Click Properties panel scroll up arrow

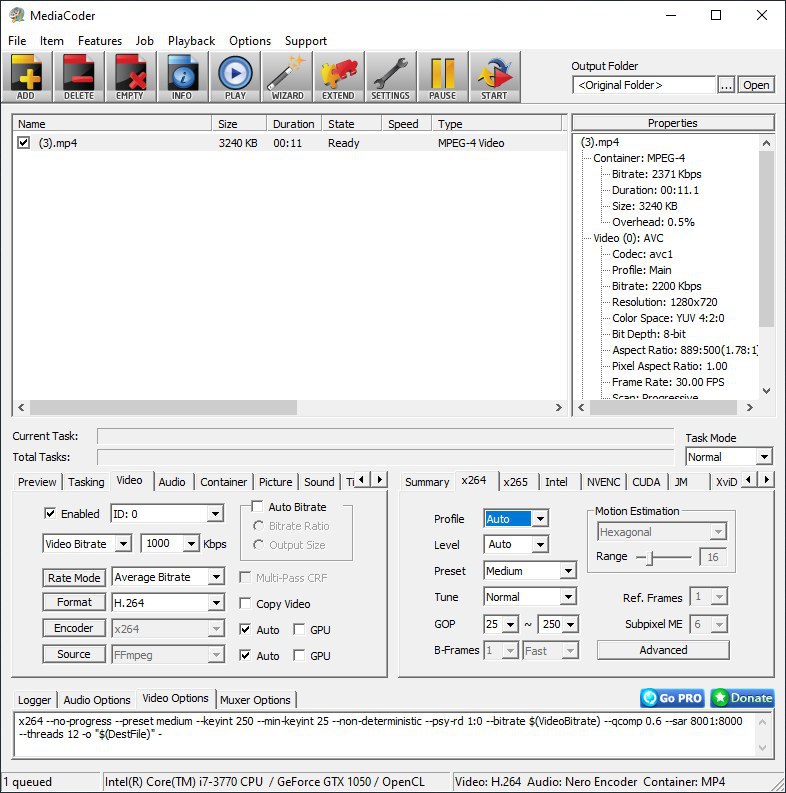tap(766, 143)
